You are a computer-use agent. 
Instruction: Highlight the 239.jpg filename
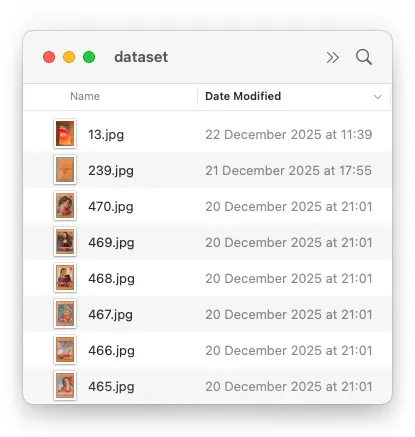coord(111,171)
